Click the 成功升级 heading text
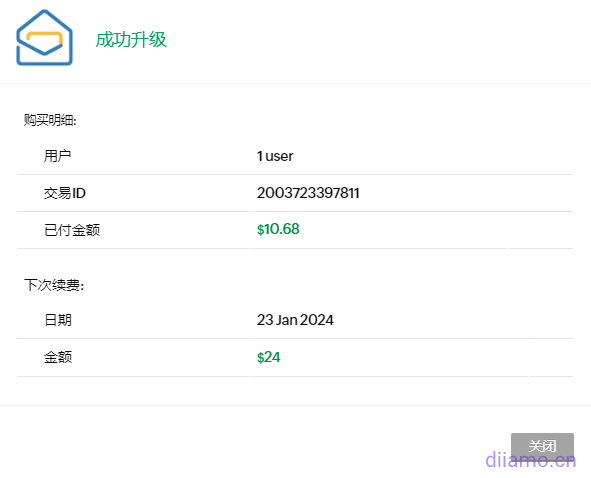This screenshot has width=591, height=478. [x=131, y=40]
